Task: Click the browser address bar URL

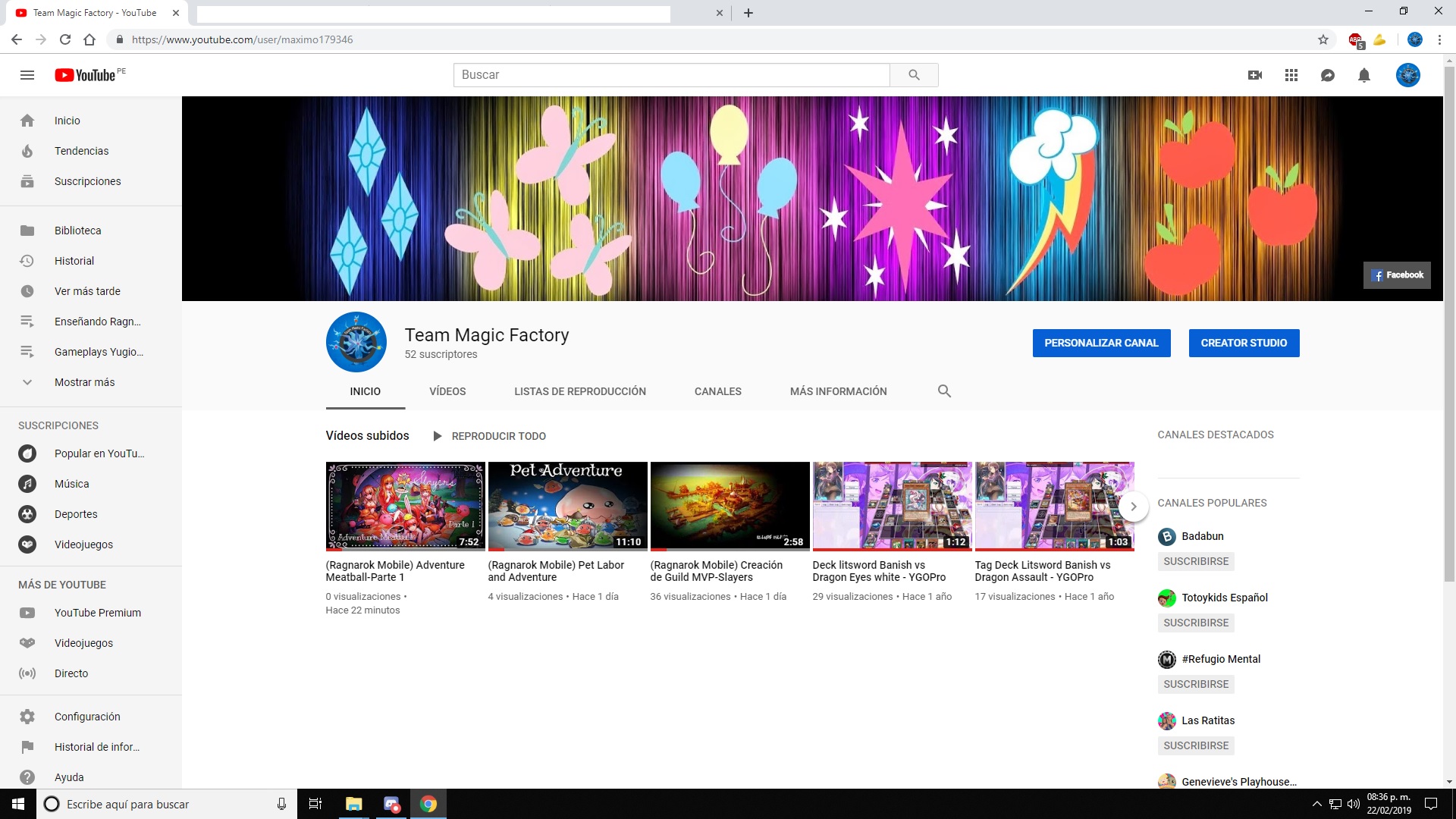Action: pos(242,39)
